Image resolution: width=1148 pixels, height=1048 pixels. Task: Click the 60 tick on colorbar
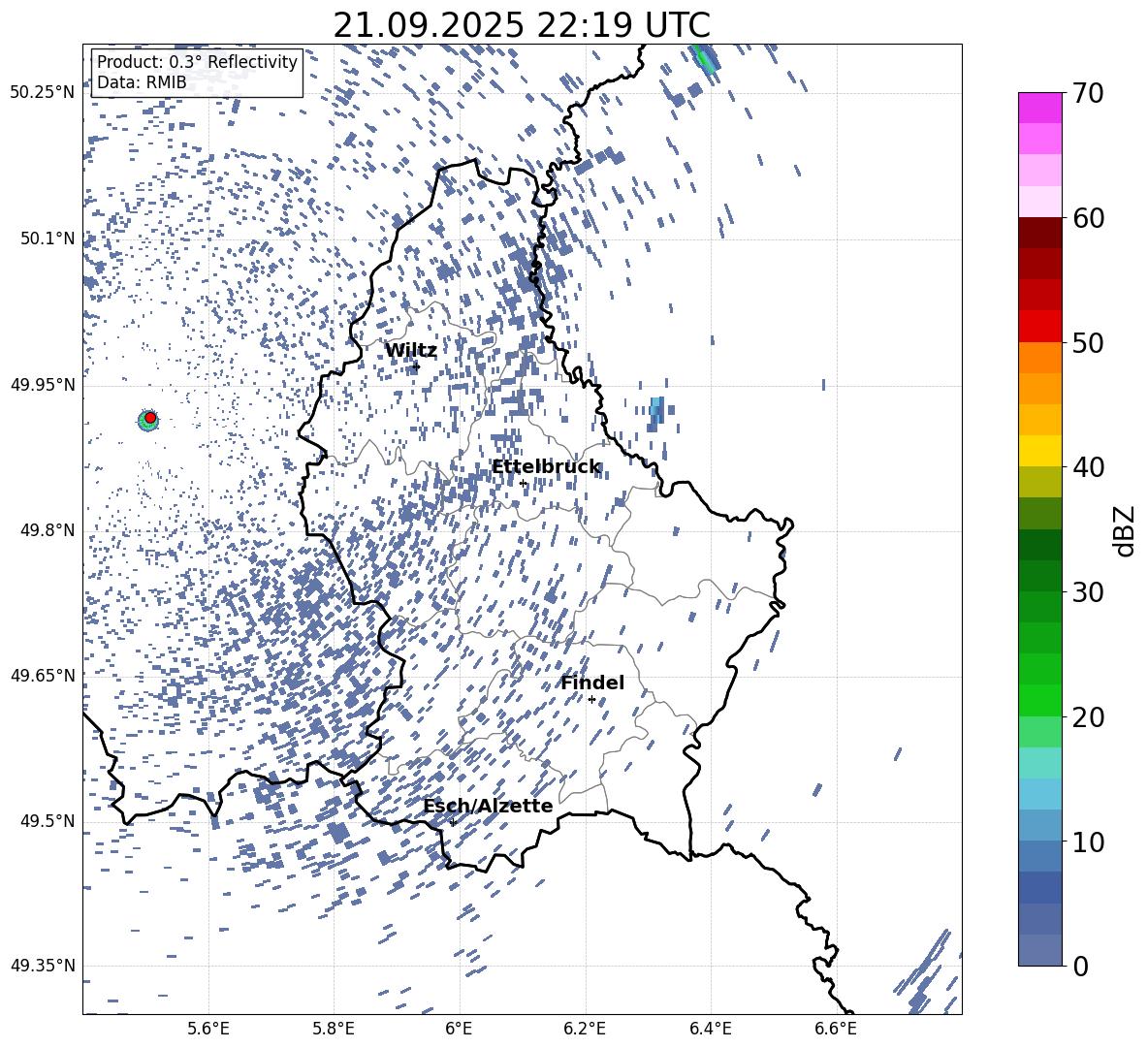click(x=1088, y=218)
